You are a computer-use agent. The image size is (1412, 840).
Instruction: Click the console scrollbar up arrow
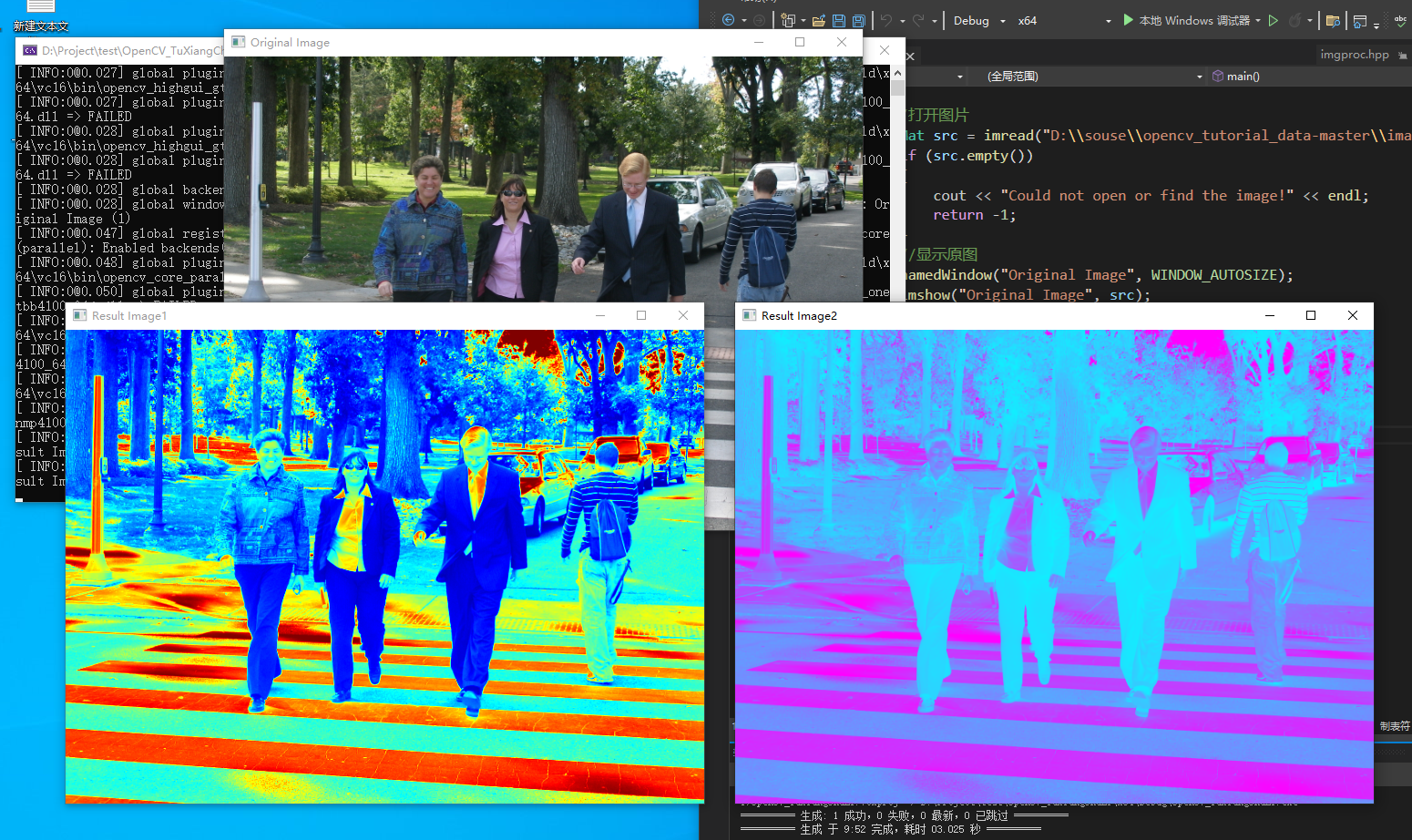coord(898,73)
